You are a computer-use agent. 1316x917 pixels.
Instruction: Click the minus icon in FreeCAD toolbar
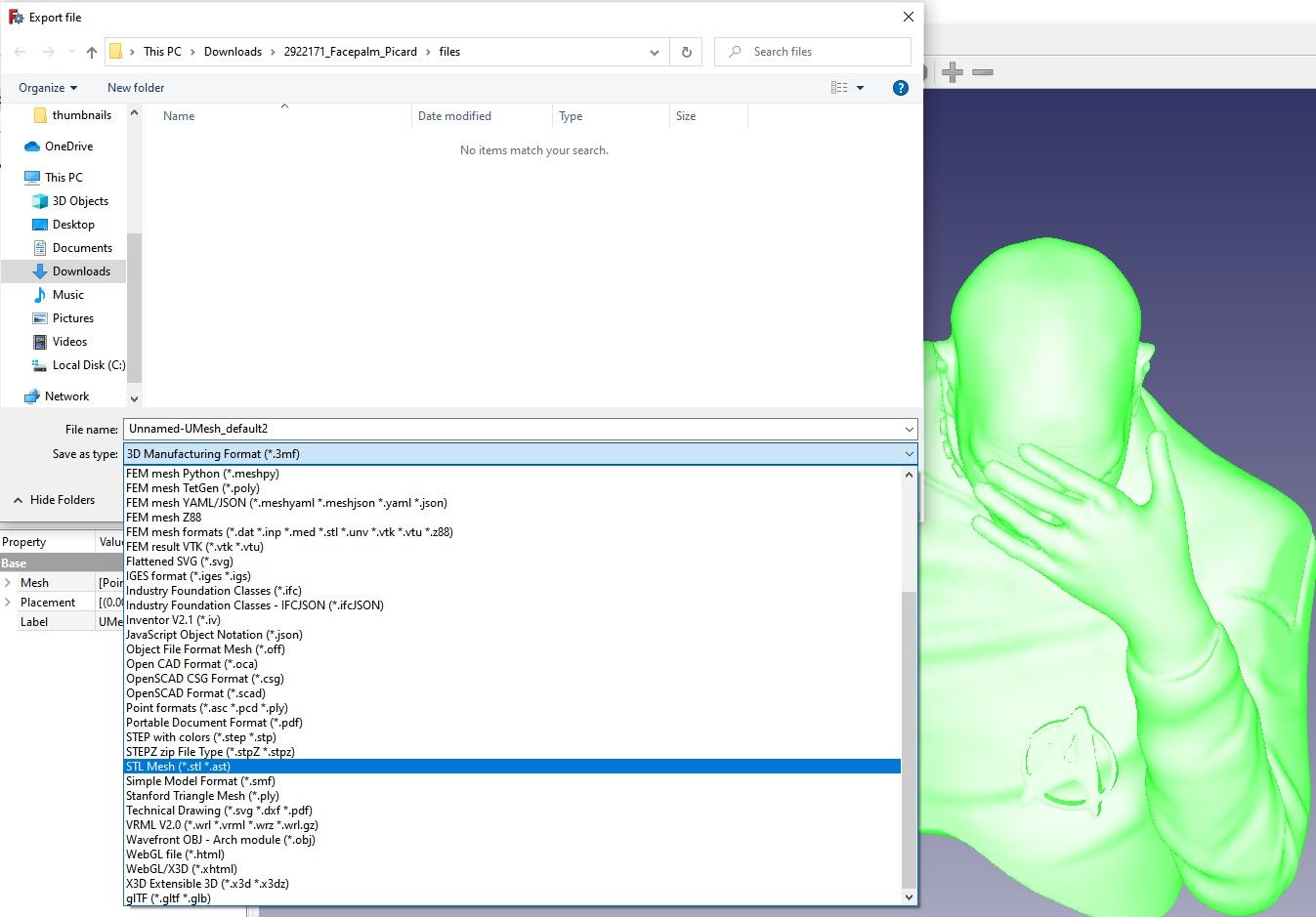pyautogui.click(x=983, y=72)
